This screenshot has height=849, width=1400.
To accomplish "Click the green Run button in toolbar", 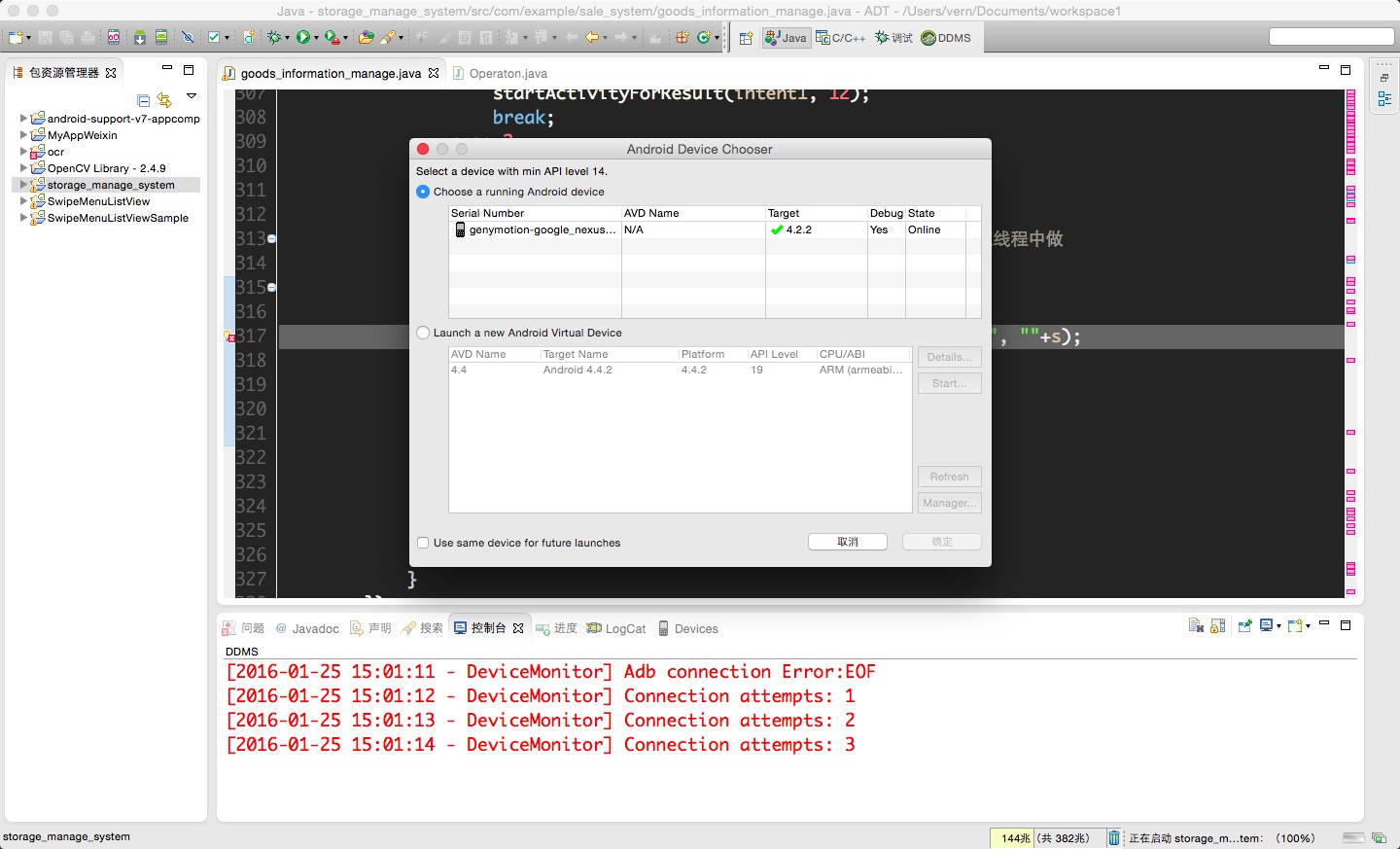I will coord(303,37).
